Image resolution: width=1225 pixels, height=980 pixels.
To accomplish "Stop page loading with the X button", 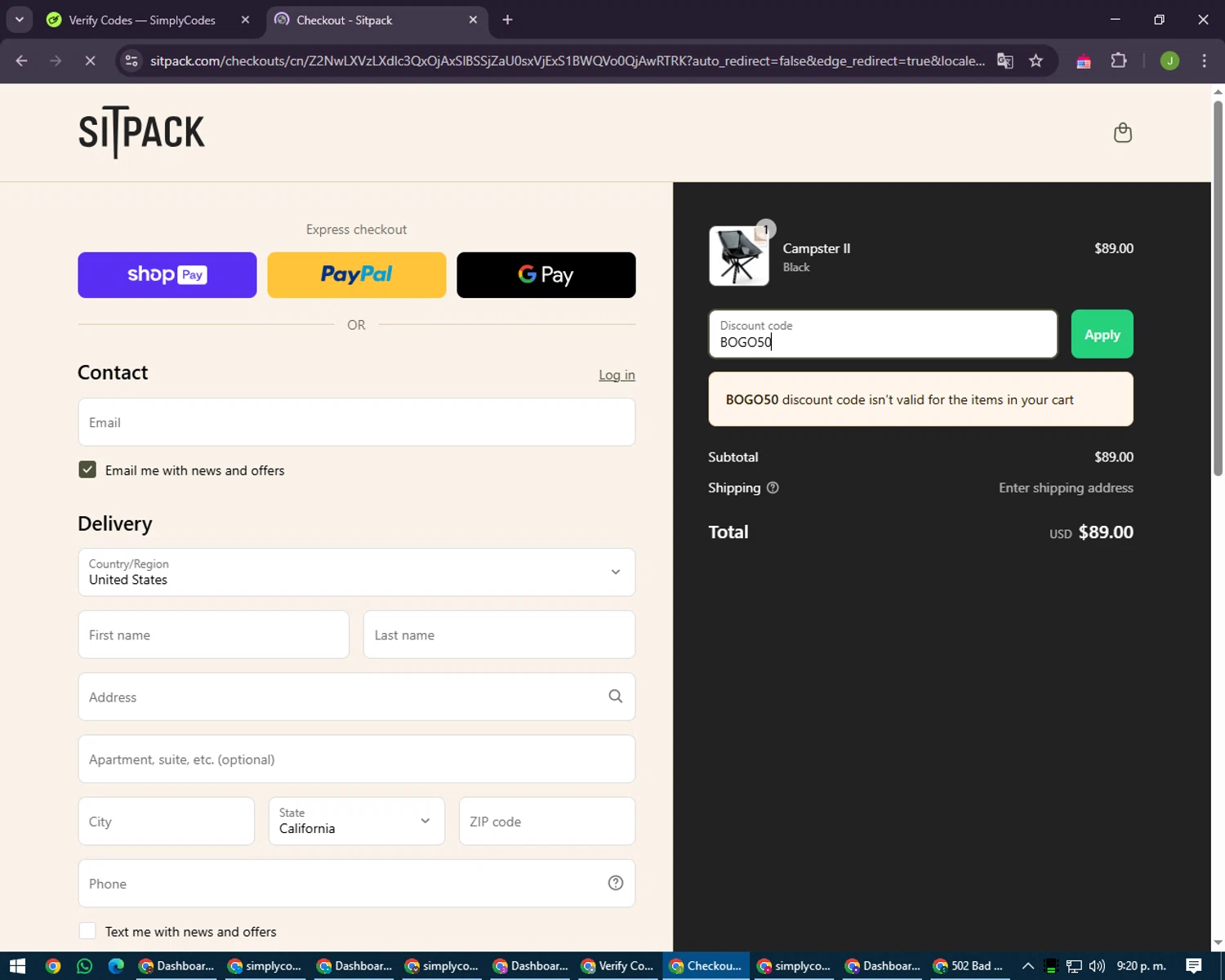I will coord(90,61).
